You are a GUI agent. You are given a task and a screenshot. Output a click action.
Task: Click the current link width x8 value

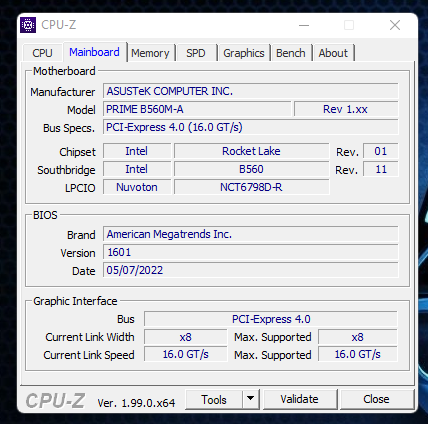[x=186, y=337]
